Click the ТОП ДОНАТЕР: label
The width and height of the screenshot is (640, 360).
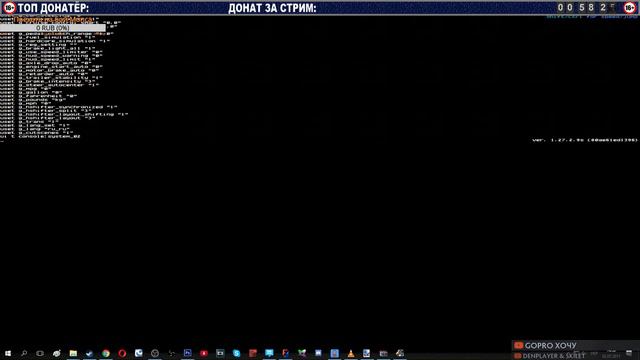53,8
